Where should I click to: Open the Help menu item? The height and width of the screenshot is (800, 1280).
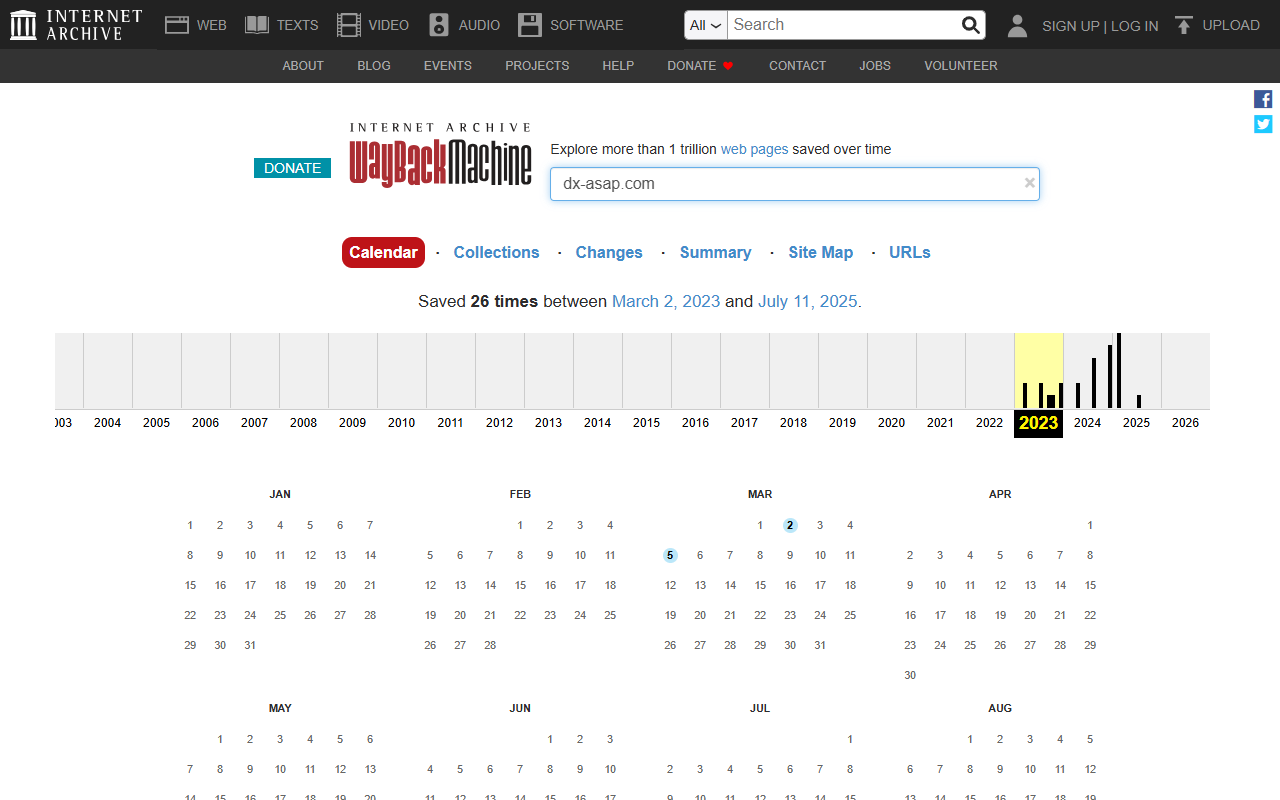(618, 66)
